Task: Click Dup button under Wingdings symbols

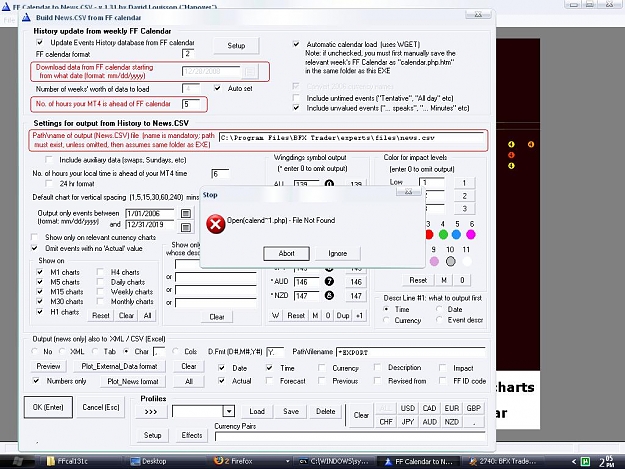Action: [x=343, y=316]
